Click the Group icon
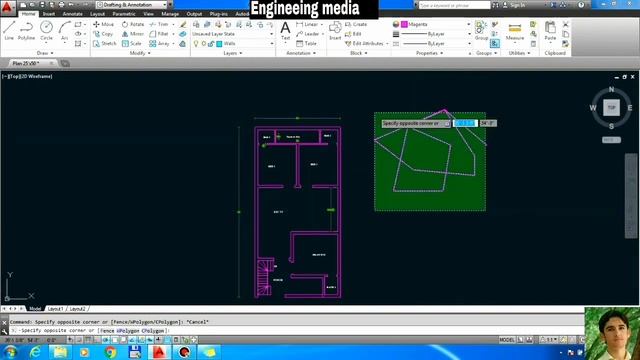Image resolution: width=640 pixels, height=360 pixels. pos(481,31)
